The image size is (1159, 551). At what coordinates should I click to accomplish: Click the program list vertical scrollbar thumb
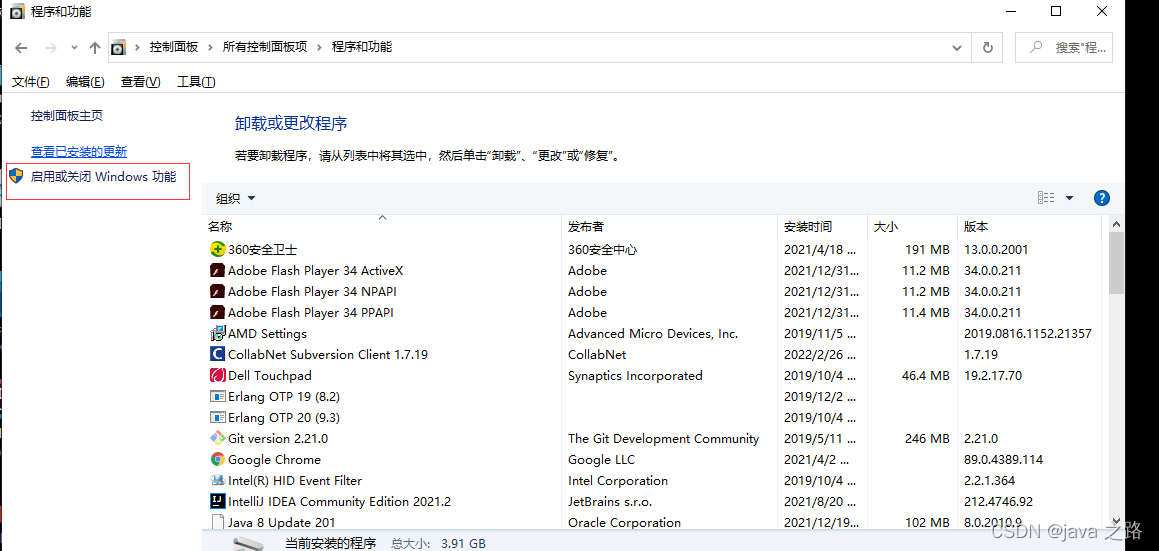[x=1116, y=263]
